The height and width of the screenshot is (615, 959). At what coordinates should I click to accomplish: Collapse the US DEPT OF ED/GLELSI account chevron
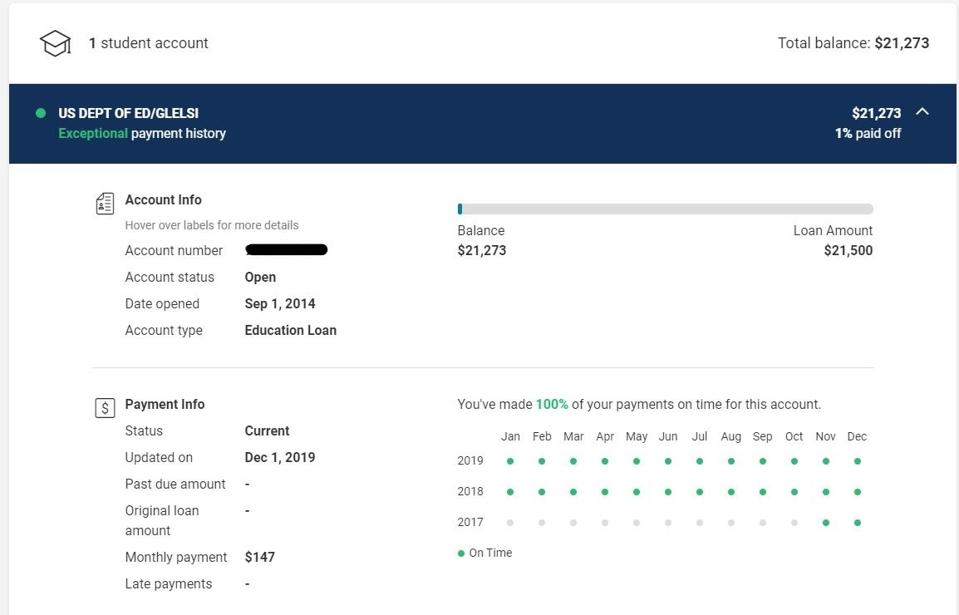(x=922, y=112)
